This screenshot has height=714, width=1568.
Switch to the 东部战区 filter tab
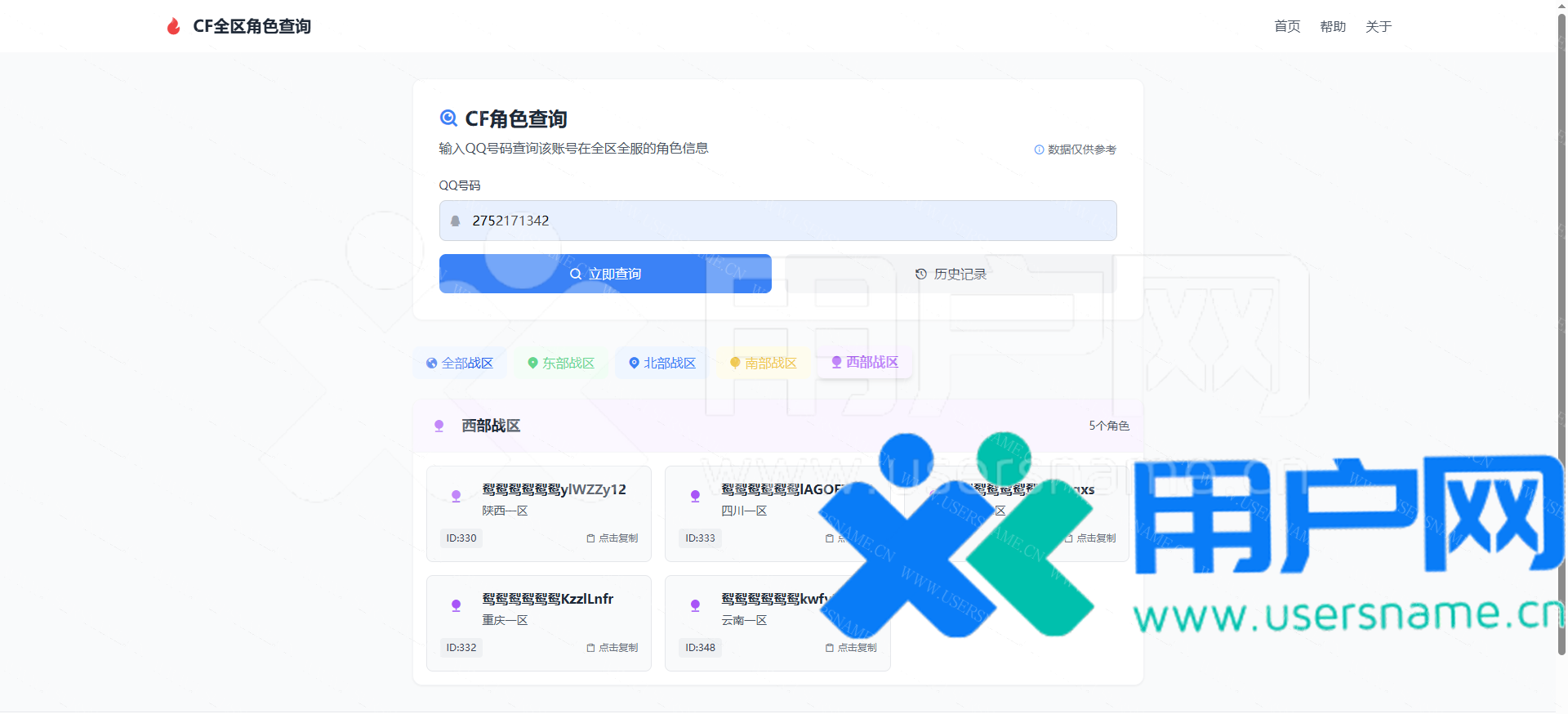coord(561,363)
